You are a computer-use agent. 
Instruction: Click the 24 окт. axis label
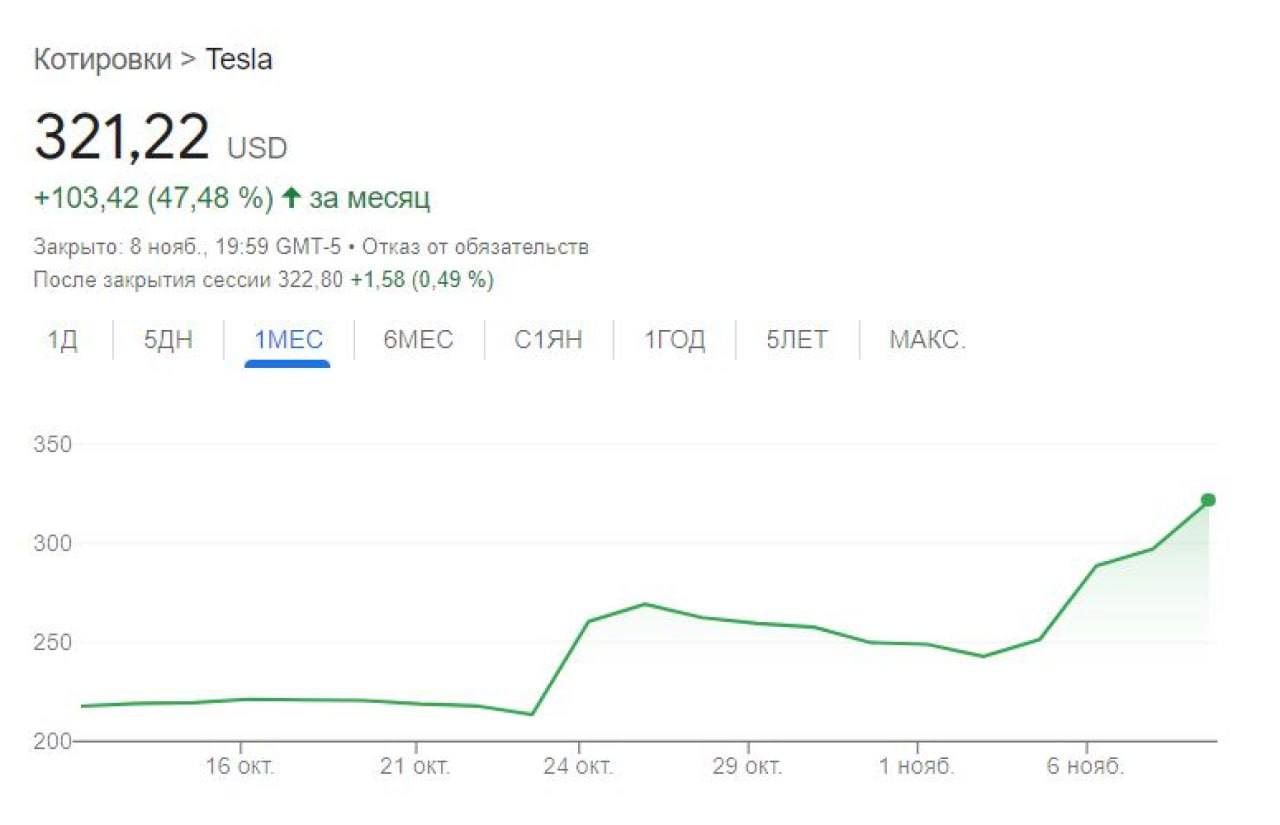(x=579, y=768)
